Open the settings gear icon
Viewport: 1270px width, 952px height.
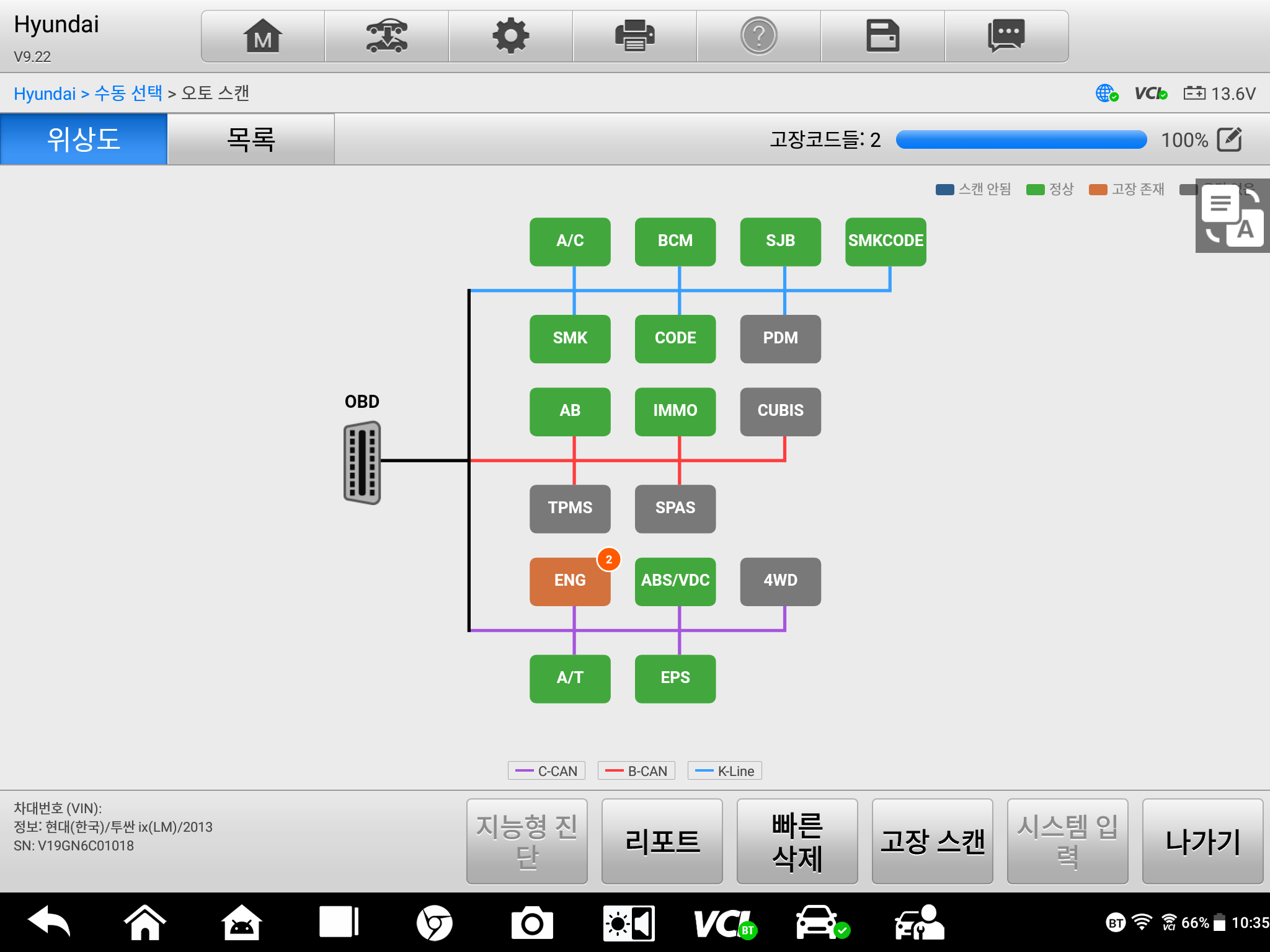(x=511, y=36)
